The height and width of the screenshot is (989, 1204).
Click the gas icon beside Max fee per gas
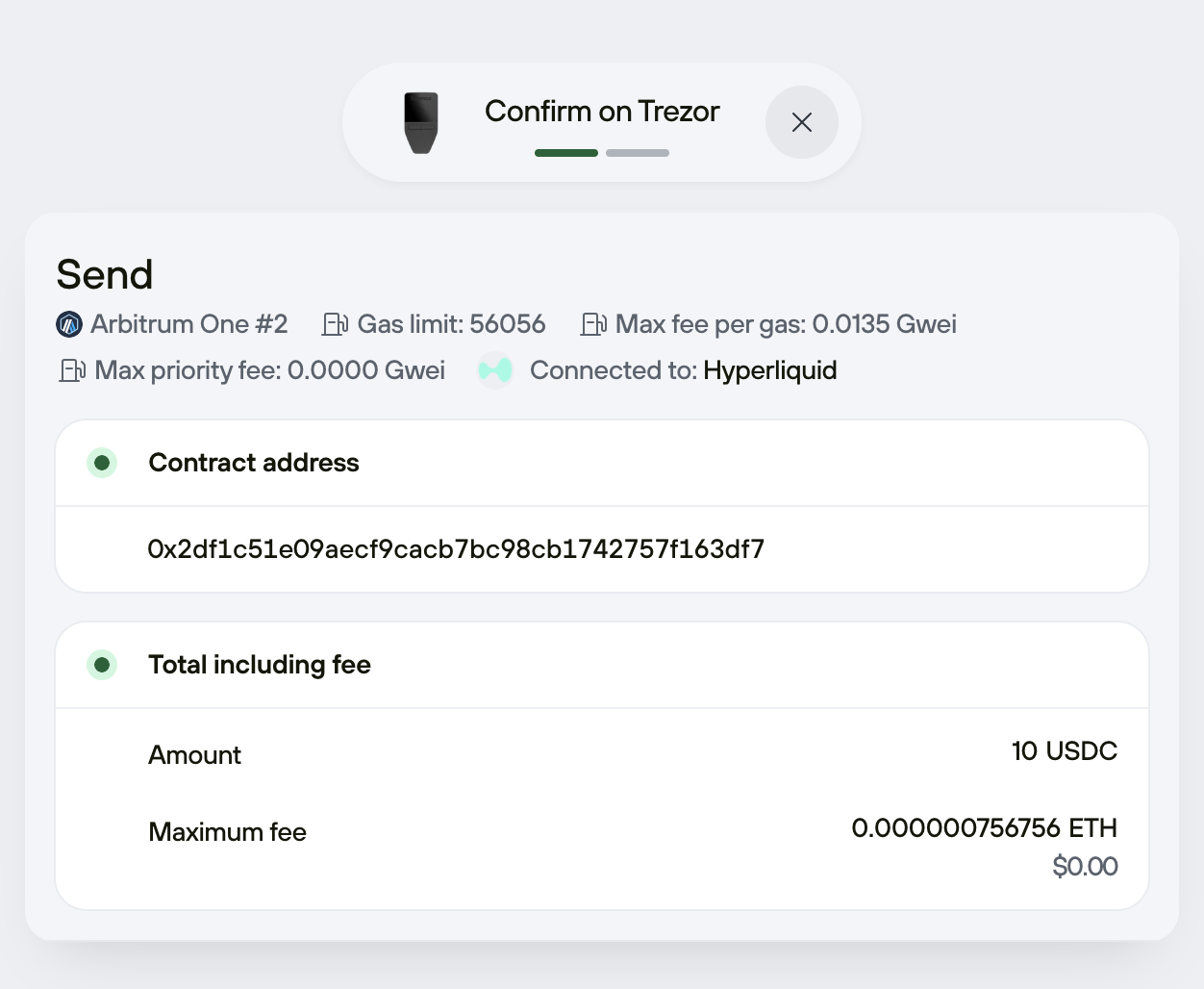[593, 324]
